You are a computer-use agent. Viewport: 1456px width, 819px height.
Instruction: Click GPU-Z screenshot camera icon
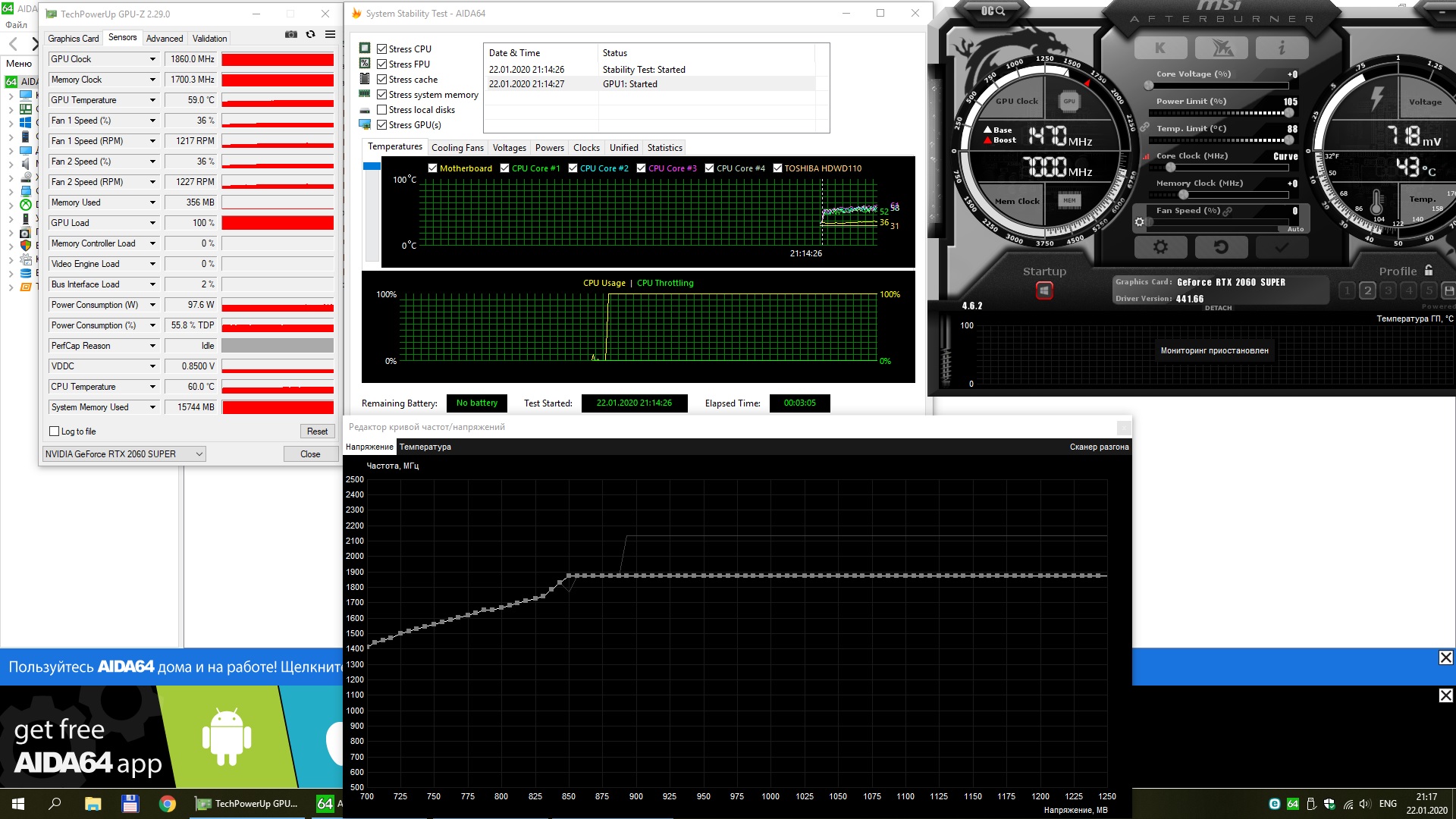pos(291,35)
